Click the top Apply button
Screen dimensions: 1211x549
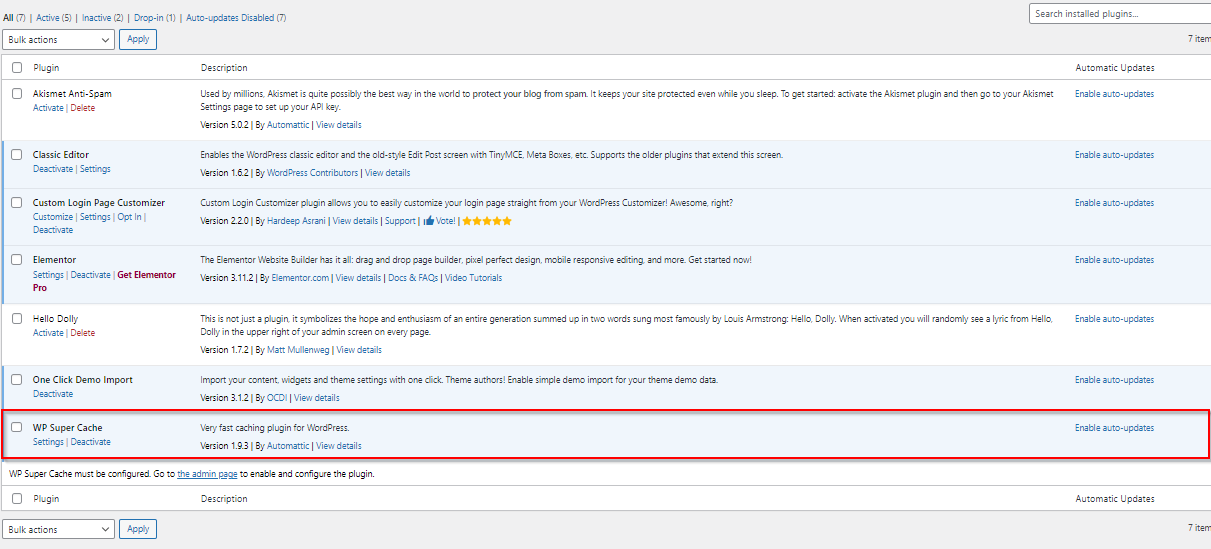(x=138, y=39)
